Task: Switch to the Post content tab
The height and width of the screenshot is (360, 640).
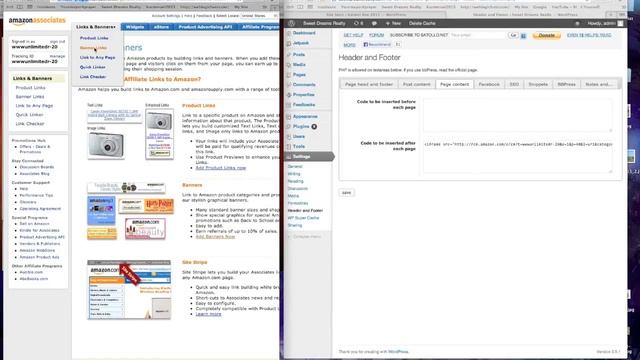Action: 416,84
